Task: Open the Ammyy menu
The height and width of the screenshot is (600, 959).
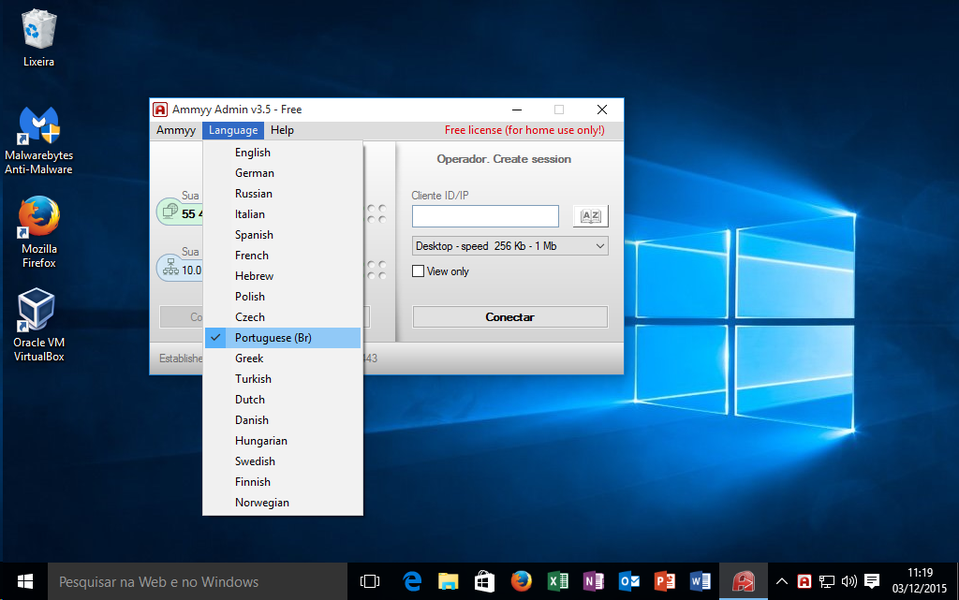Action: pos(176,130)
